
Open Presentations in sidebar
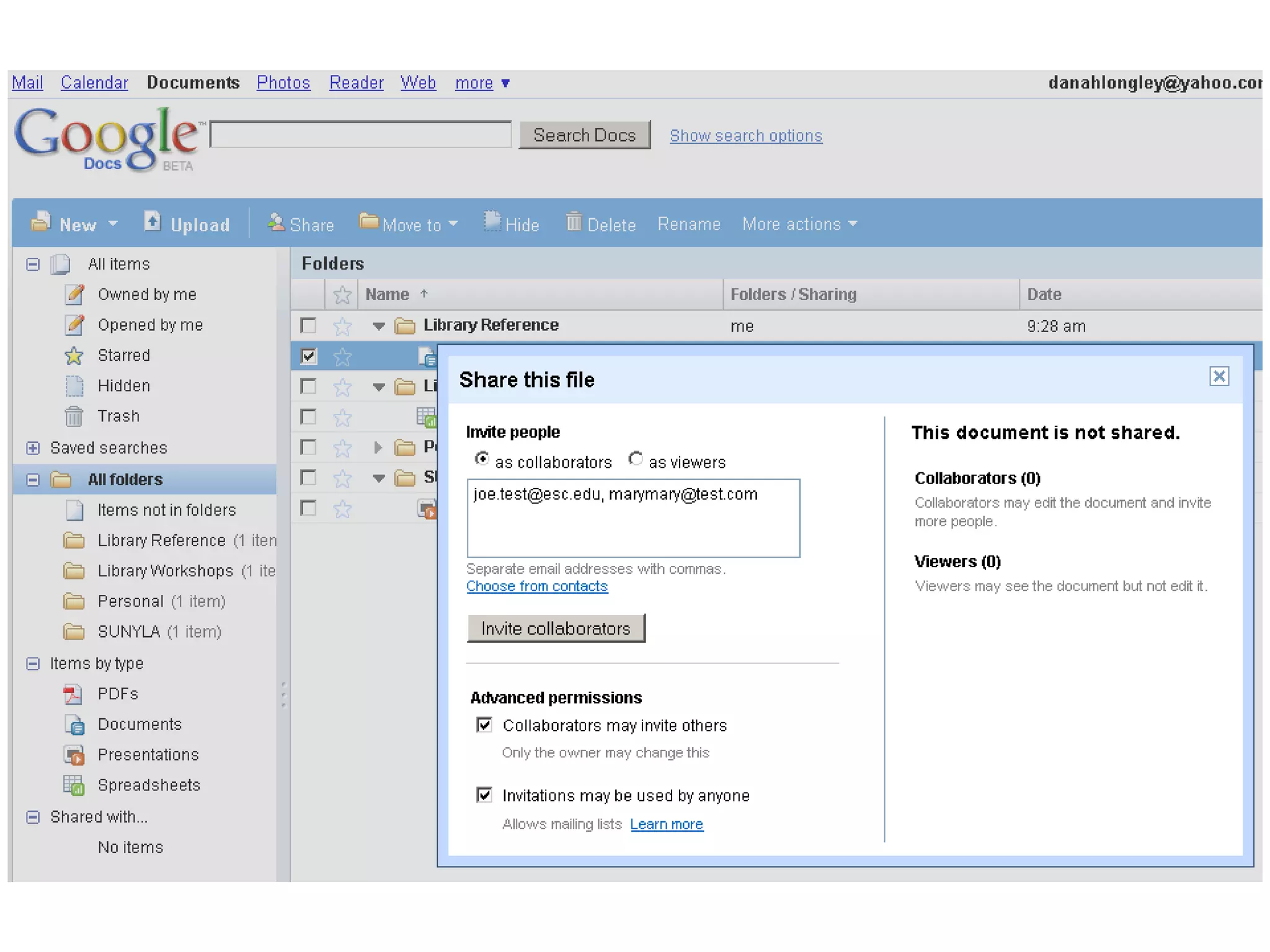pos(148,754)
